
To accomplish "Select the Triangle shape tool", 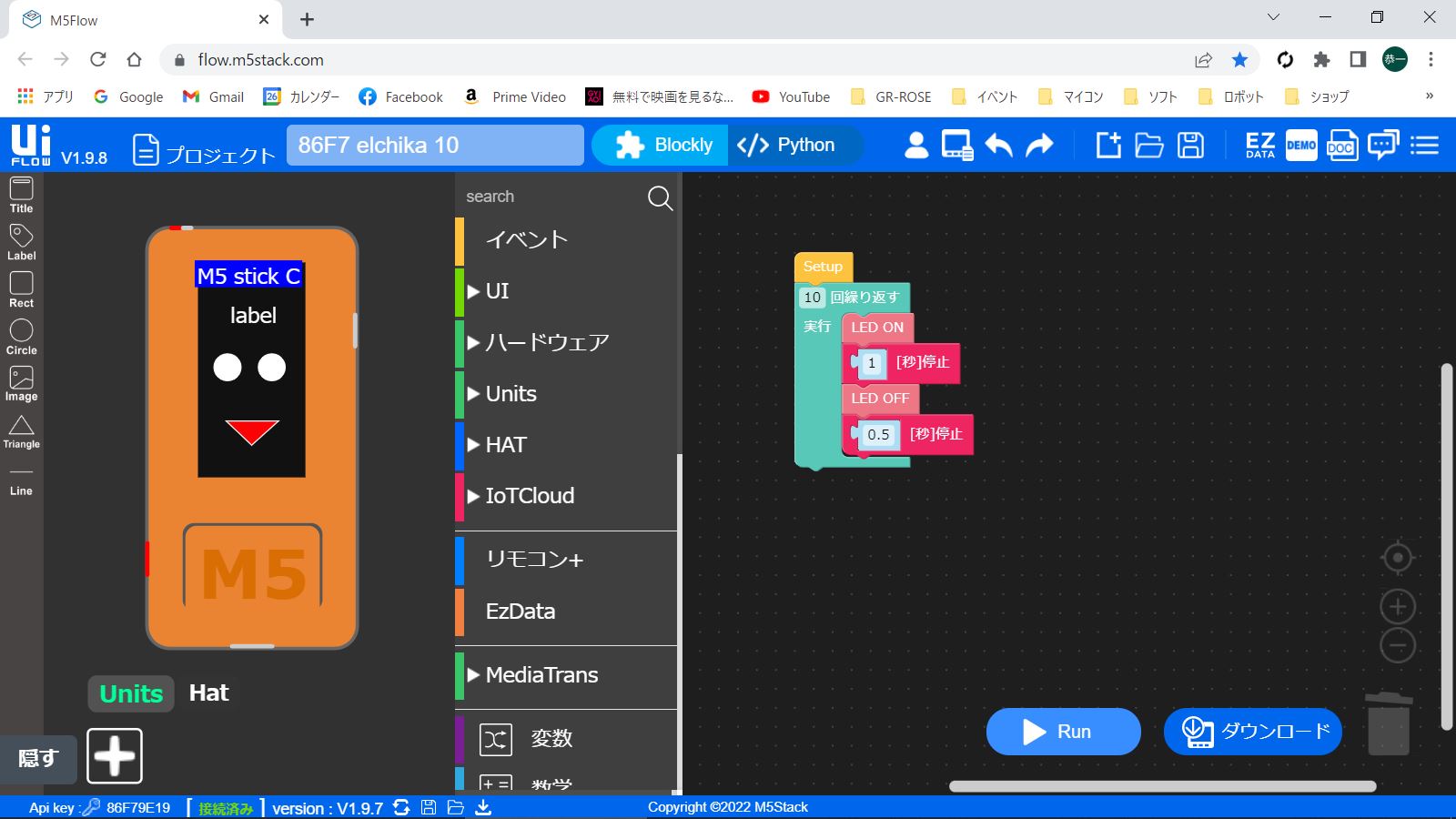I will [21, 431].
